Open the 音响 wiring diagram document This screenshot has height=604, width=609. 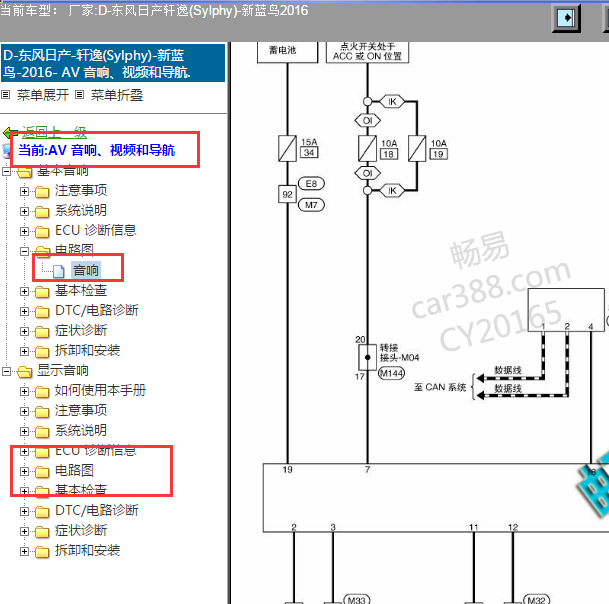86,270
